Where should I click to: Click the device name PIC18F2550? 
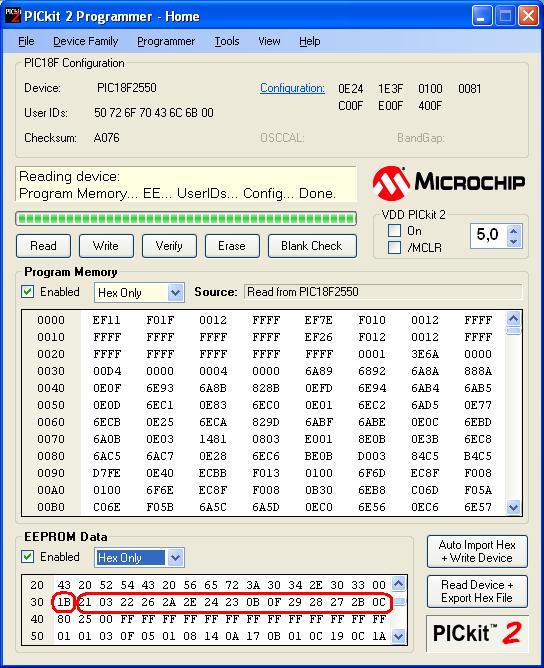[127, 88]
